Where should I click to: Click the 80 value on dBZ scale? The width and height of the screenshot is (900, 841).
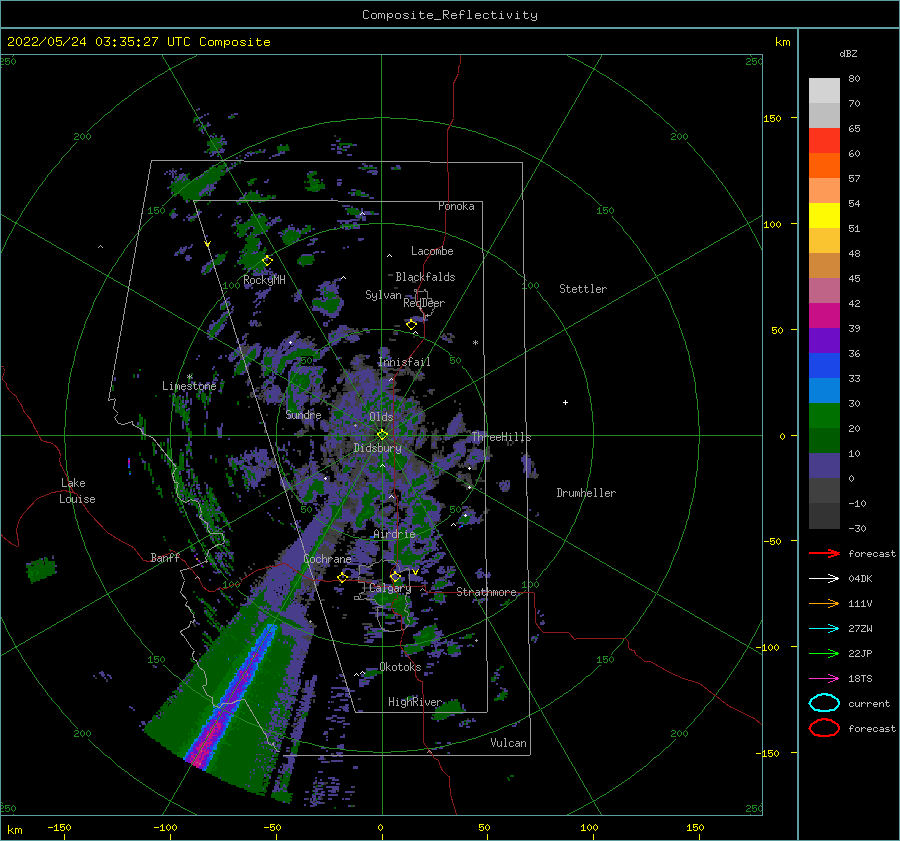pos(854,79)
